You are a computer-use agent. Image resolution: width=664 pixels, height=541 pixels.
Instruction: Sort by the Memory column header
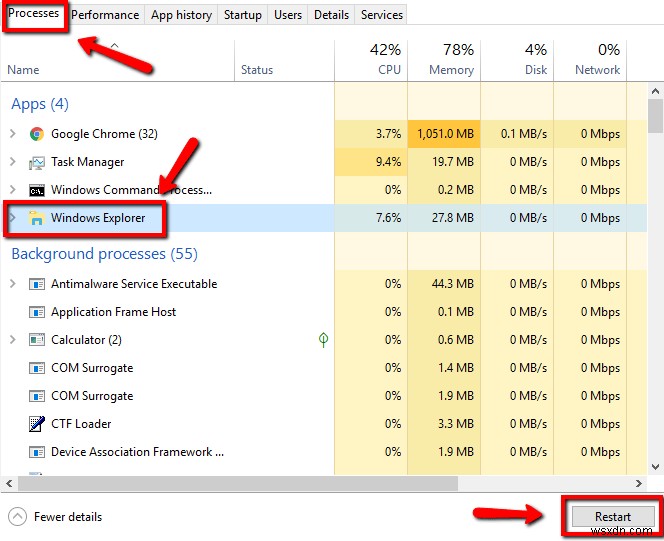[x=444, y=60]
